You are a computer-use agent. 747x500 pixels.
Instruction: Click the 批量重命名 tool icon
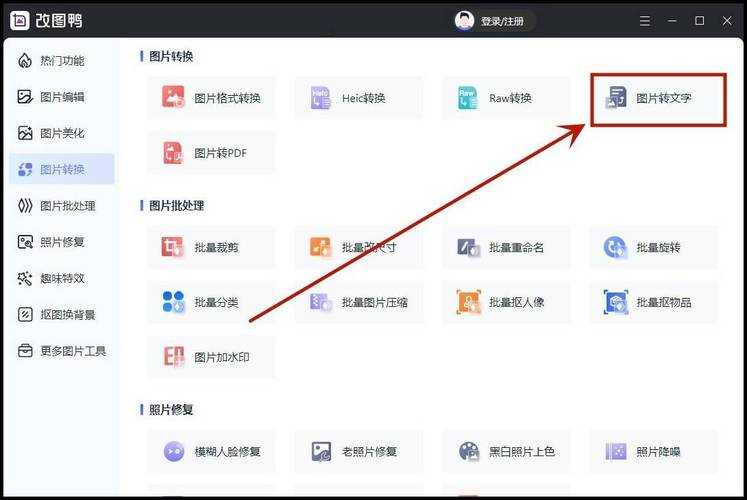(x=468, y=248)
